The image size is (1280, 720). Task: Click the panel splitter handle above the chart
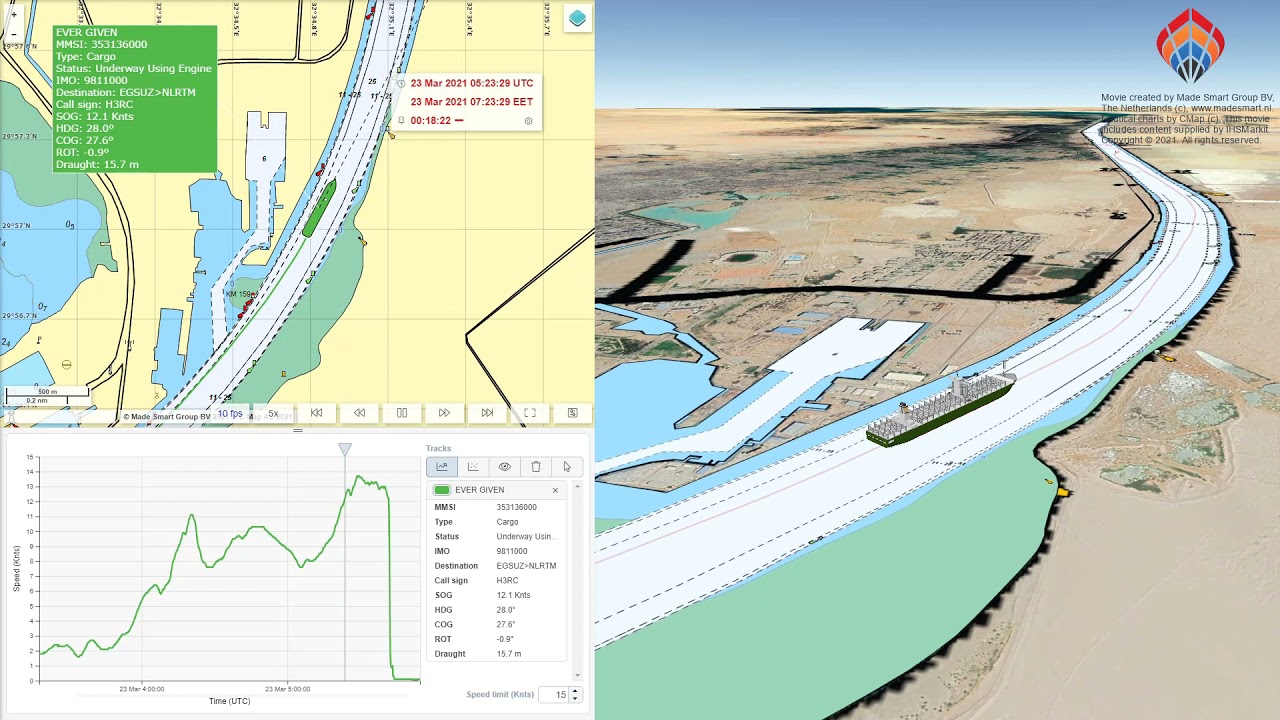click(297, 431)
